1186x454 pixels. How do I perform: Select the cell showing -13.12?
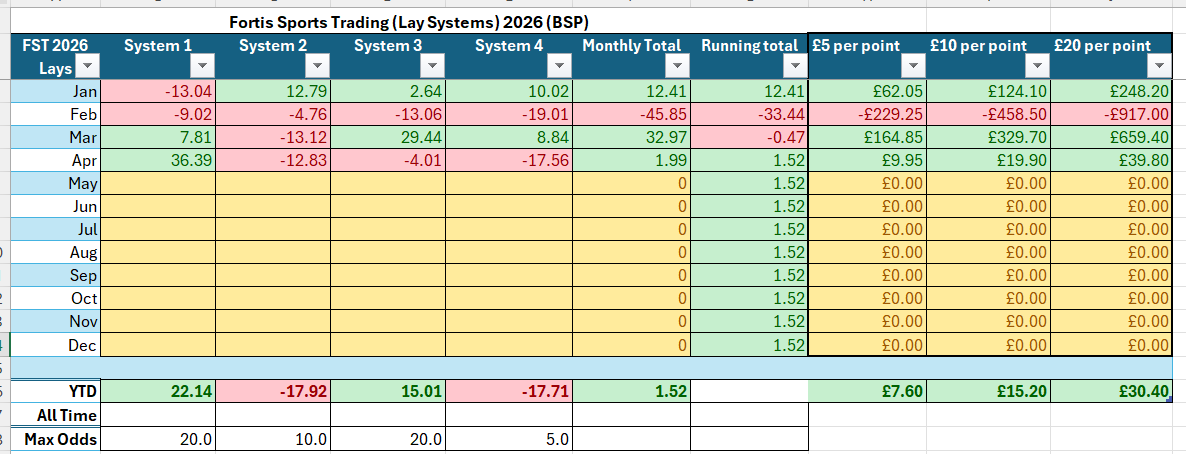(273, 139)
